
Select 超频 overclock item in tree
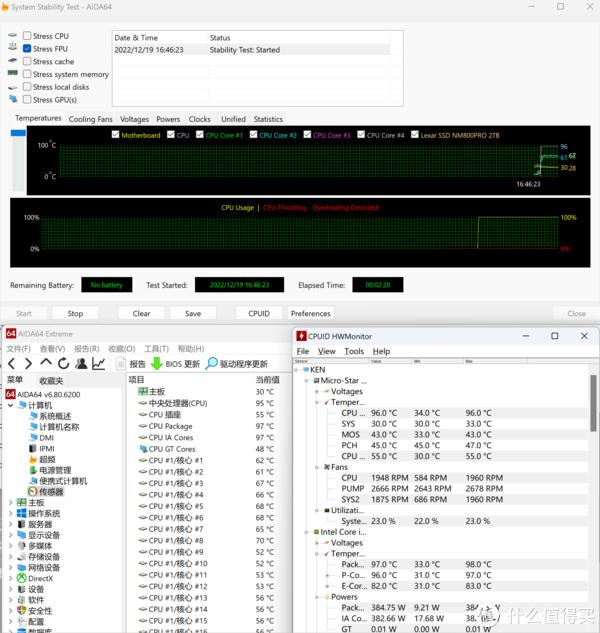coord(47,459)
